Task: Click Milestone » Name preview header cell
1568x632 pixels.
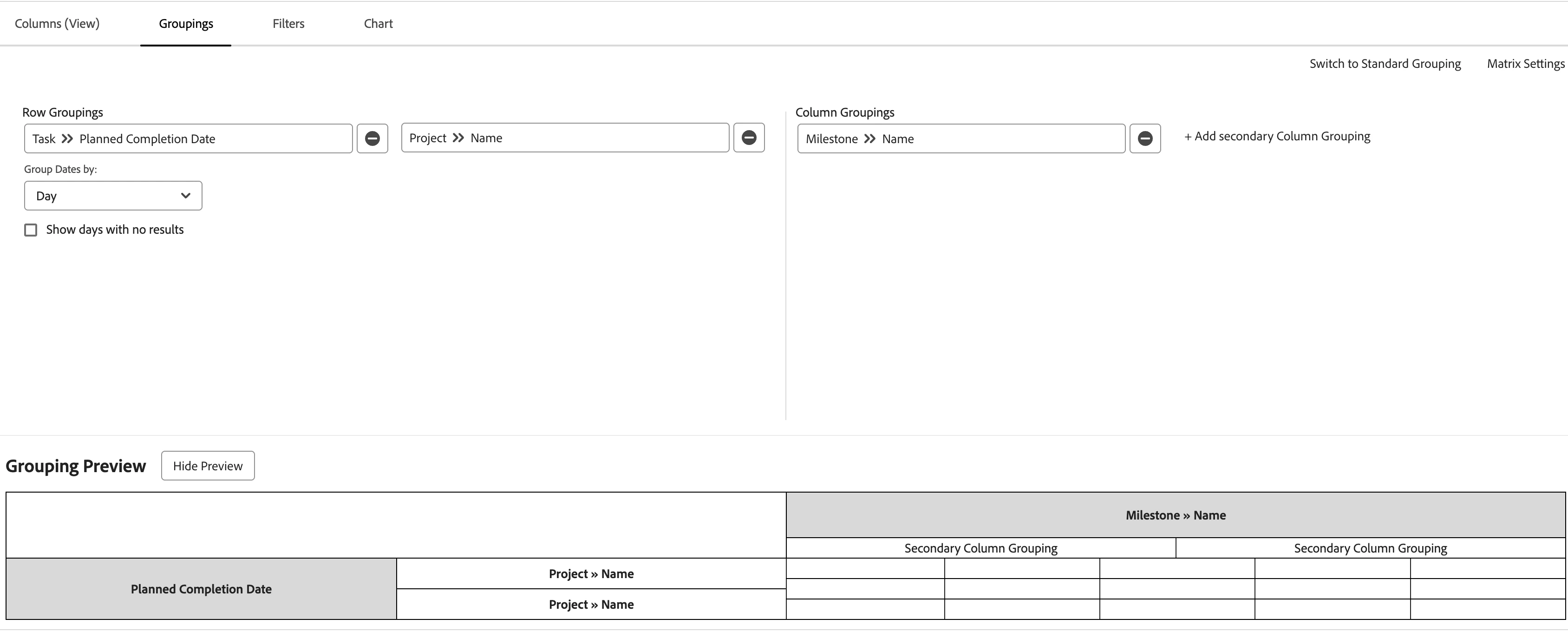Action: point(1175,515)
